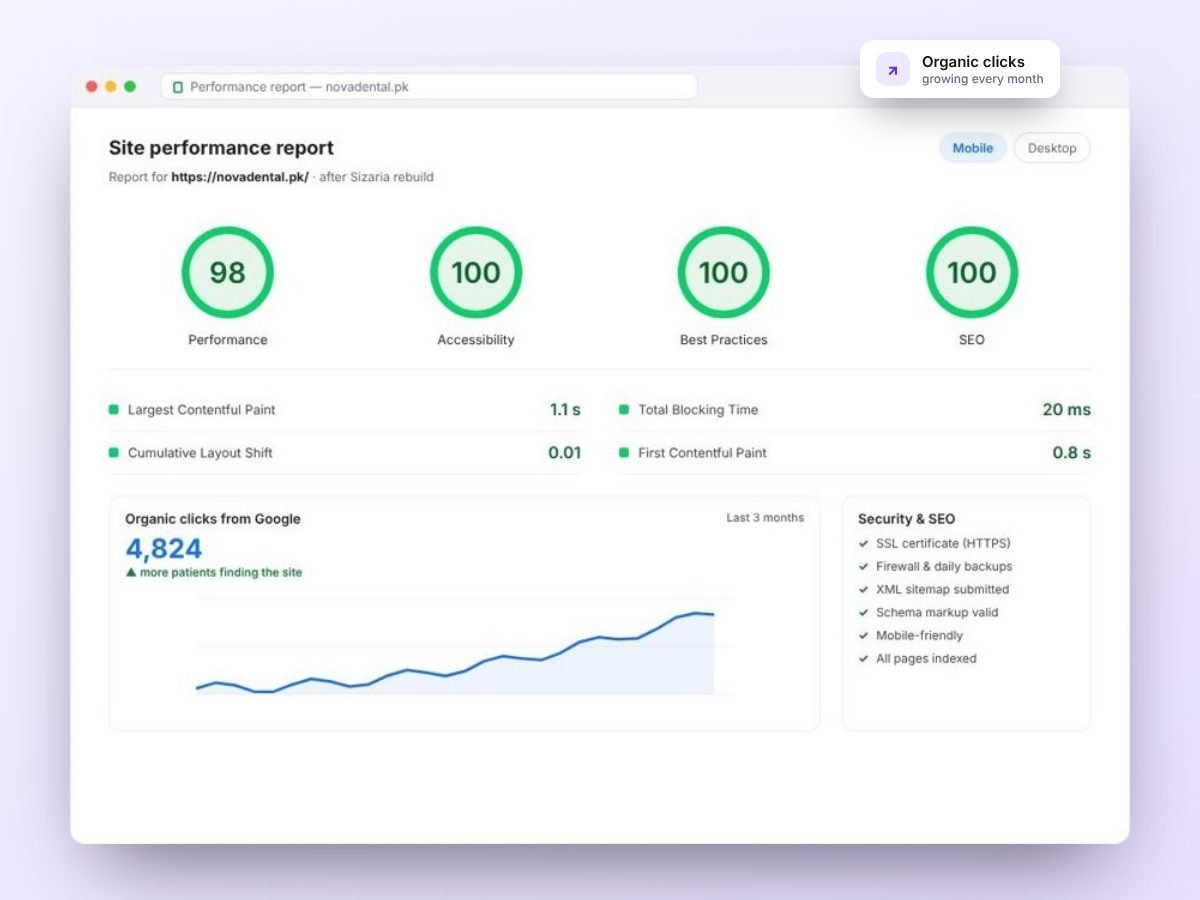Click the Performance label under the gauge

tap(228, 340)
